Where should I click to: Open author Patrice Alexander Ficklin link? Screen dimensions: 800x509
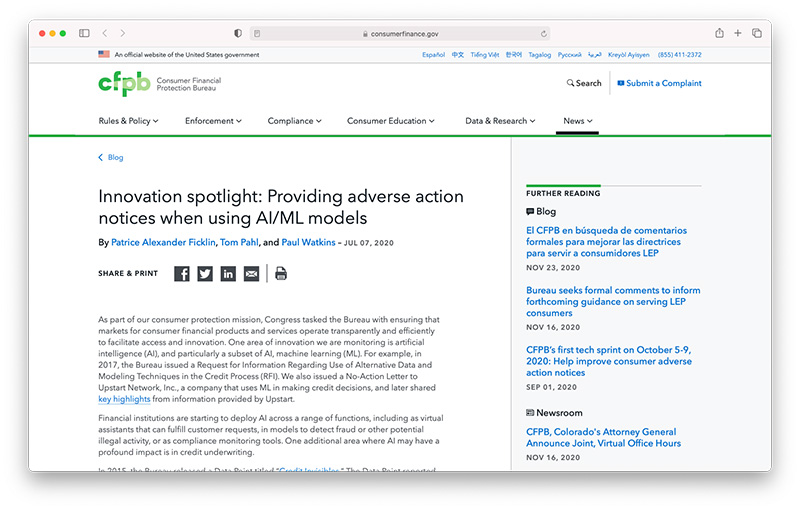pos(163,242)
